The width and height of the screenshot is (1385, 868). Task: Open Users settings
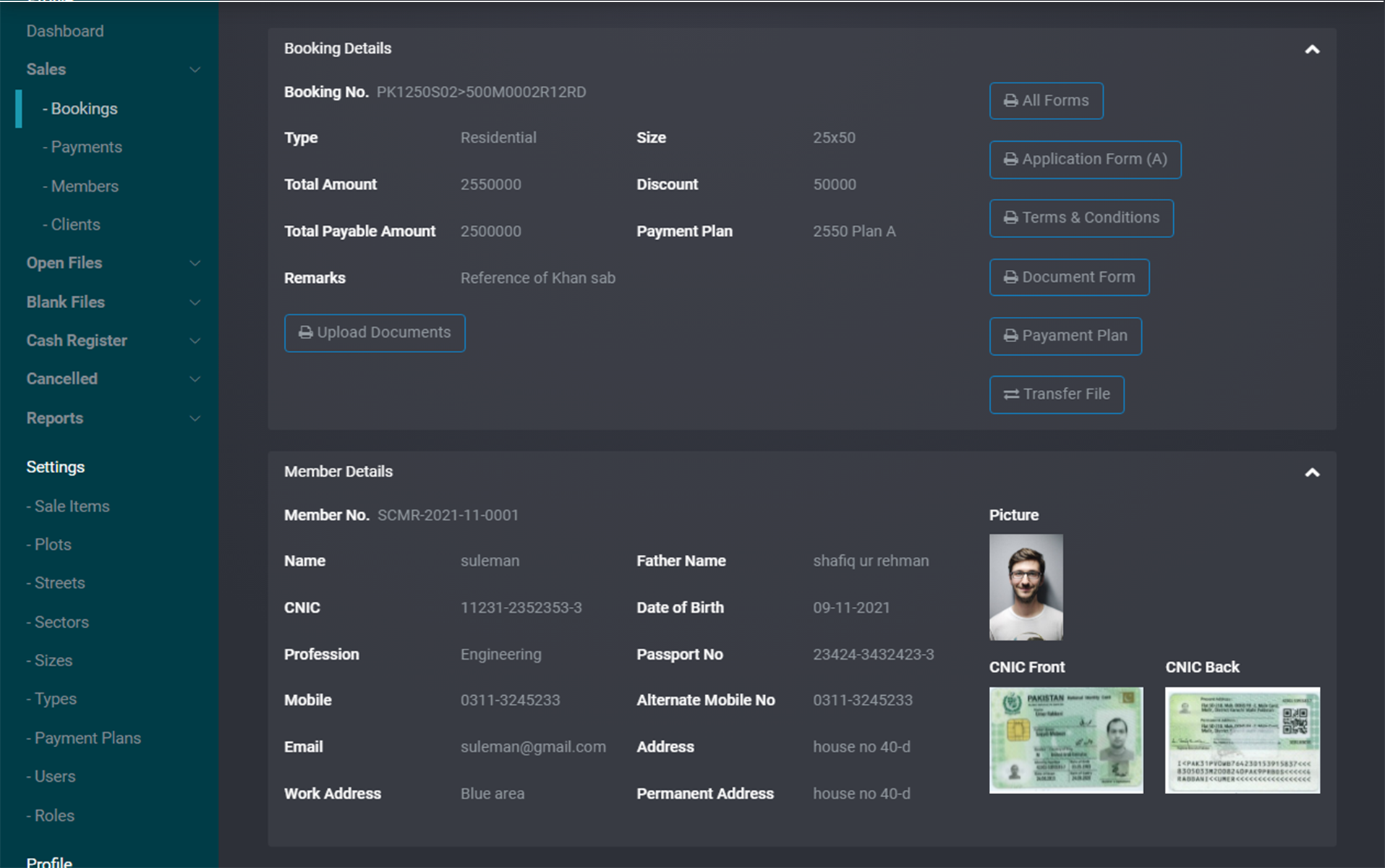point(51,776)
